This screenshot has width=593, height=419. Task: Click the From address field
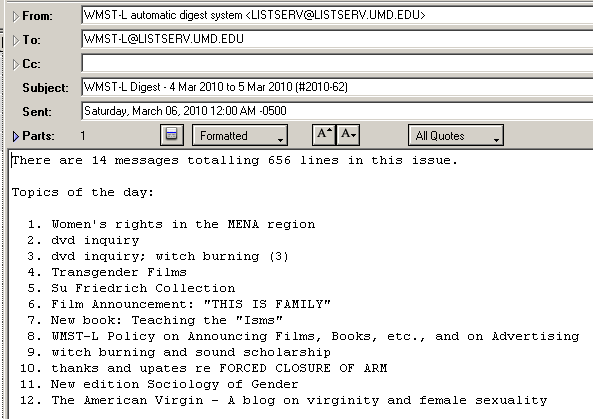[337, 15]
